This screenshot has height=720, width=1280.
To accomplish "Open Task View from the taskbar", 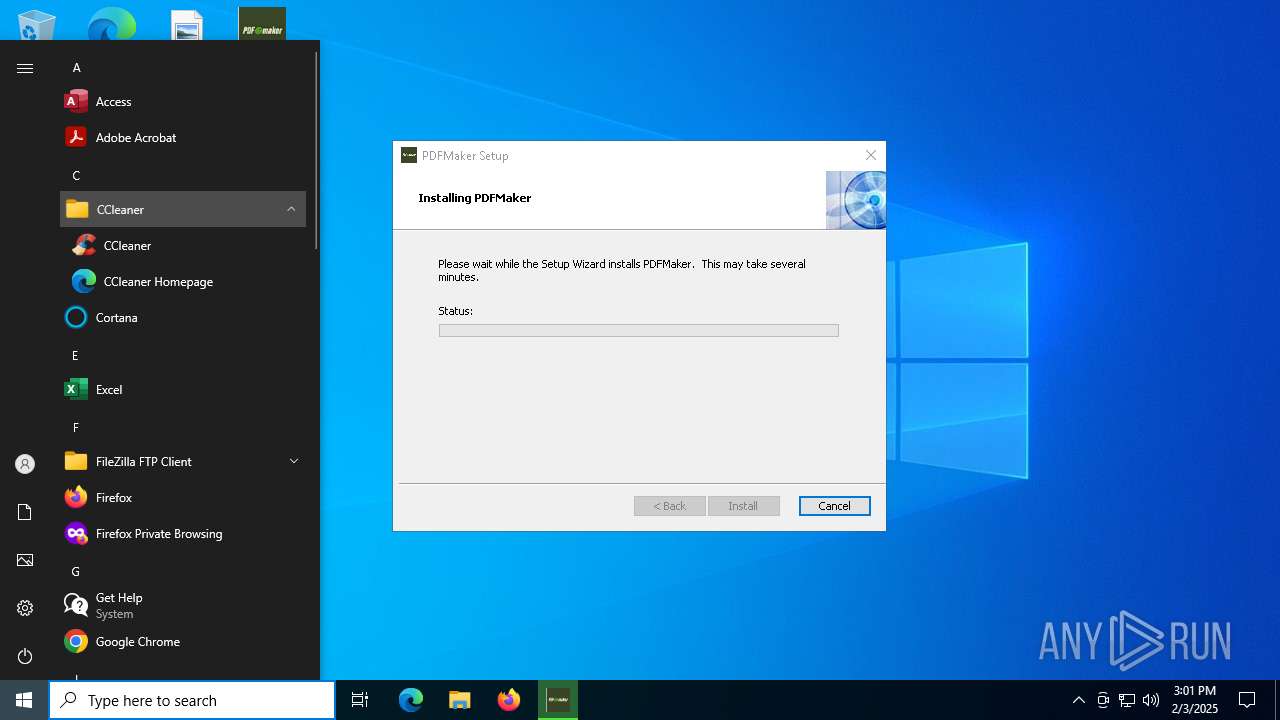I will coord(360,700).
